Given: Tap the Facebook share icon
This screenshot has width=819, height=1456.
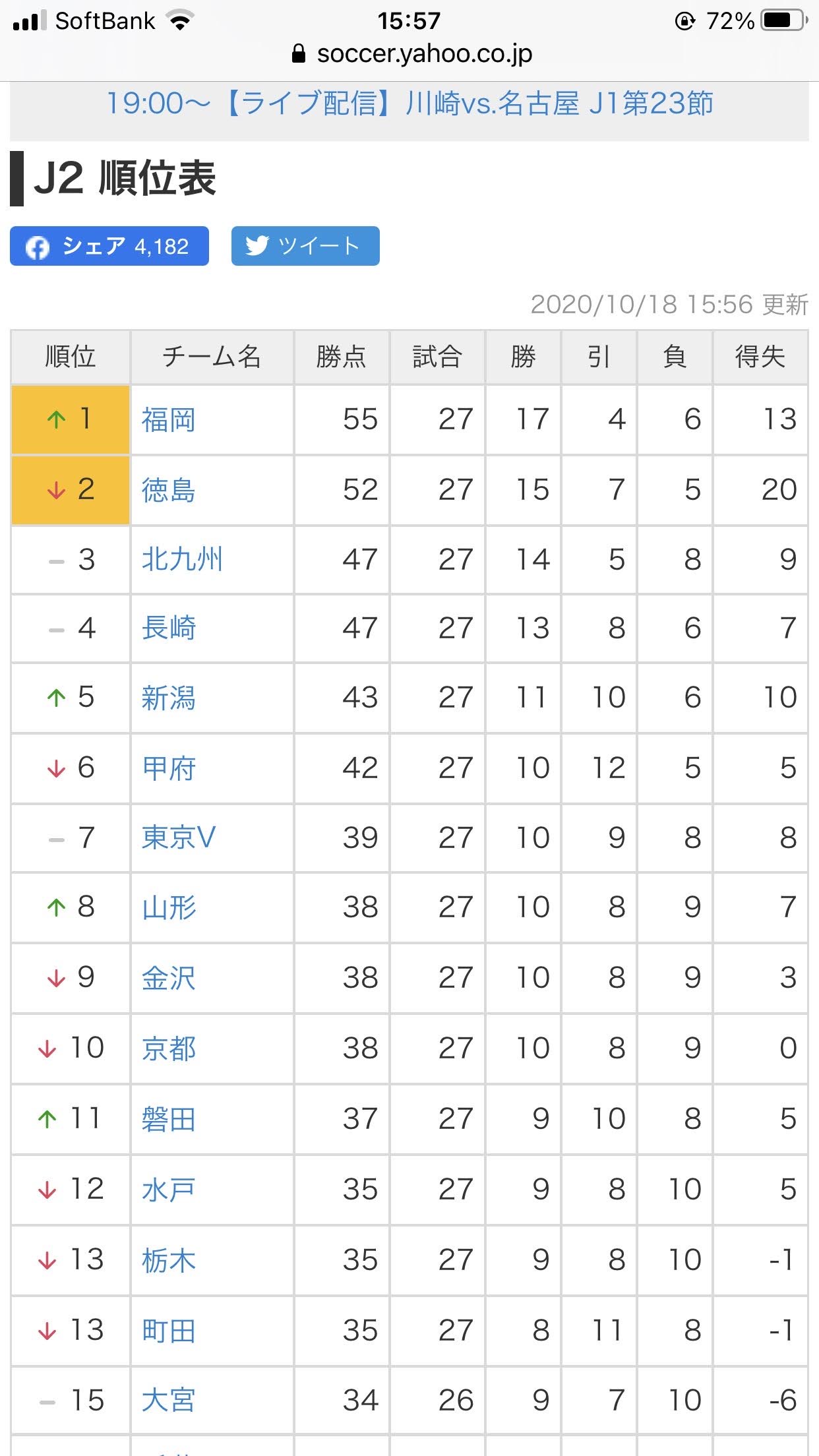Looking at the screenshot, I should pos(38,247).
